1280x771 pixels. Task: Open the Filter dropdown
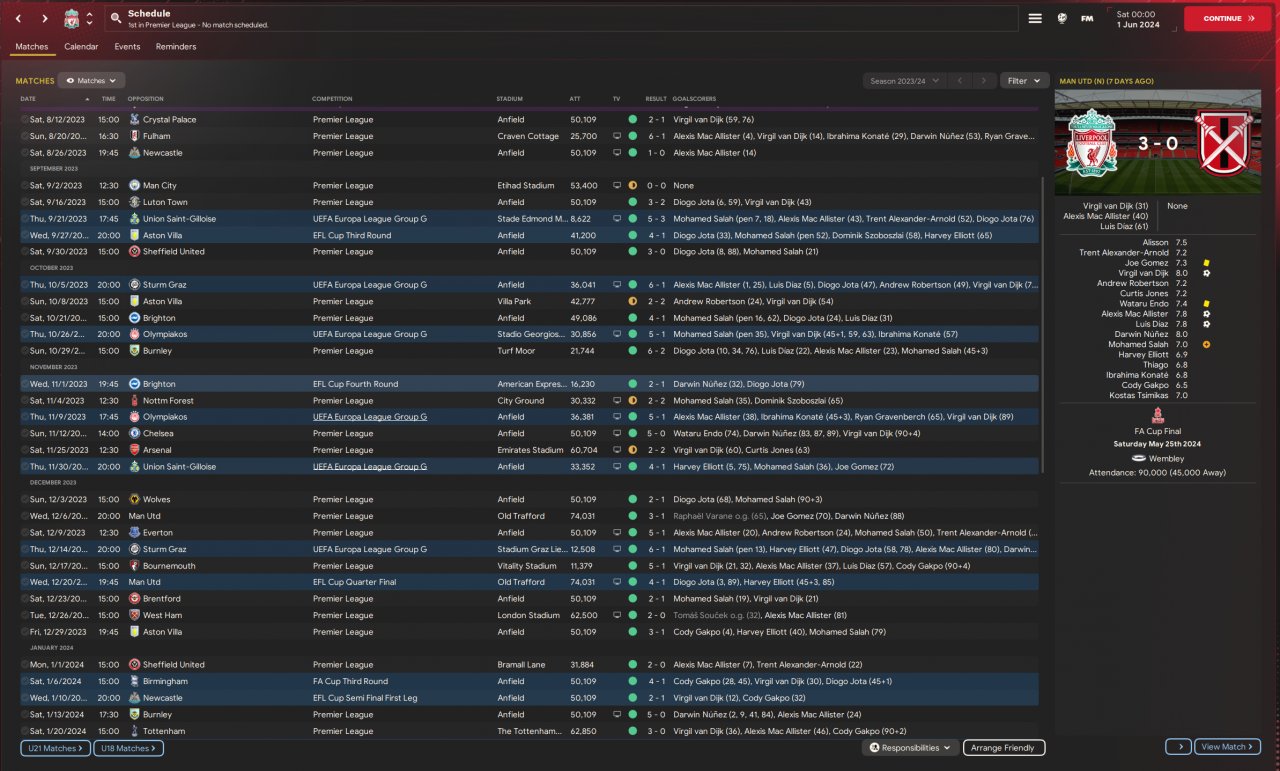[1024, 81]
